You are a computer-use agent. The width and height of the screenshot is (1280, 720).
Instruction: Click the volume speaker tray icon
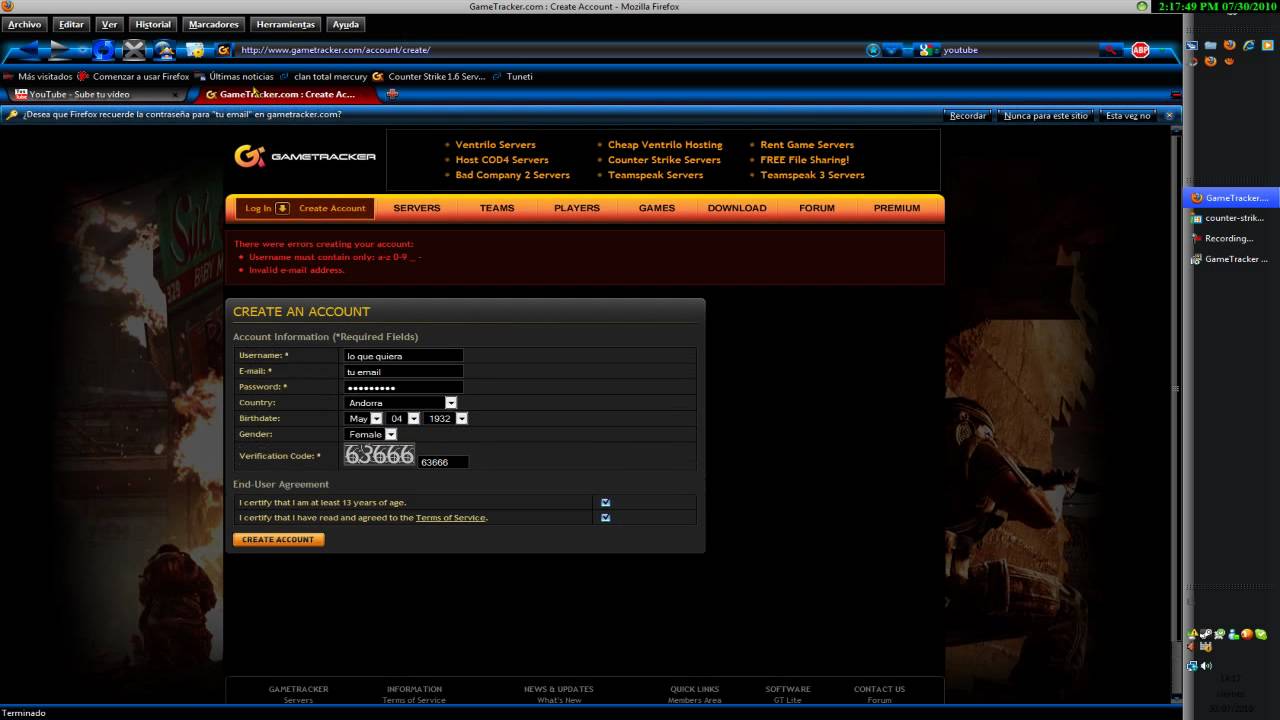tap(1206, 665)
